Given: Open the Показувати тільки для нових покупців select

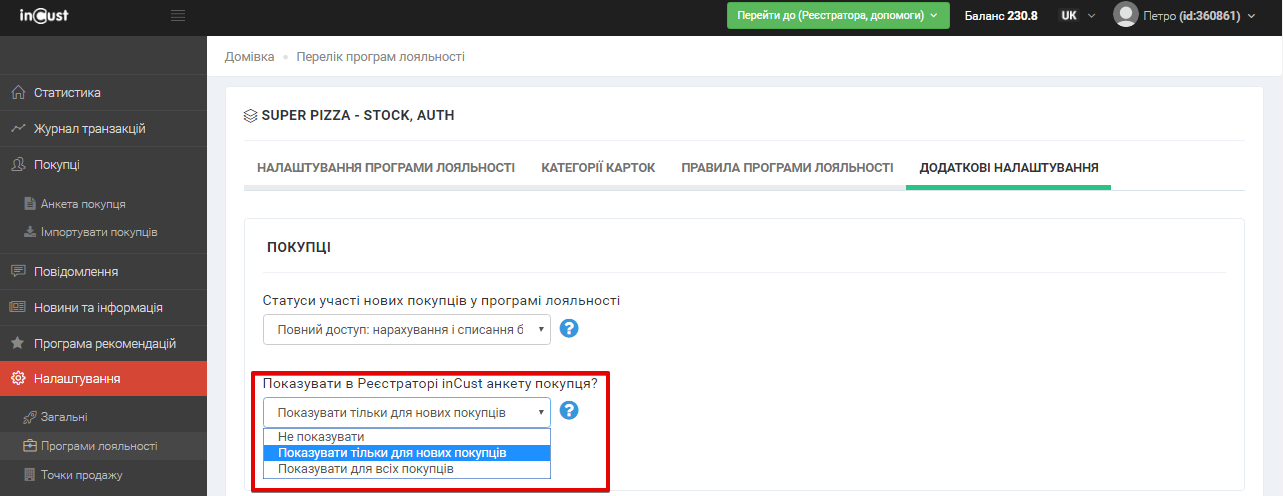Looking at the screenshot, I should tap(407, 412).
